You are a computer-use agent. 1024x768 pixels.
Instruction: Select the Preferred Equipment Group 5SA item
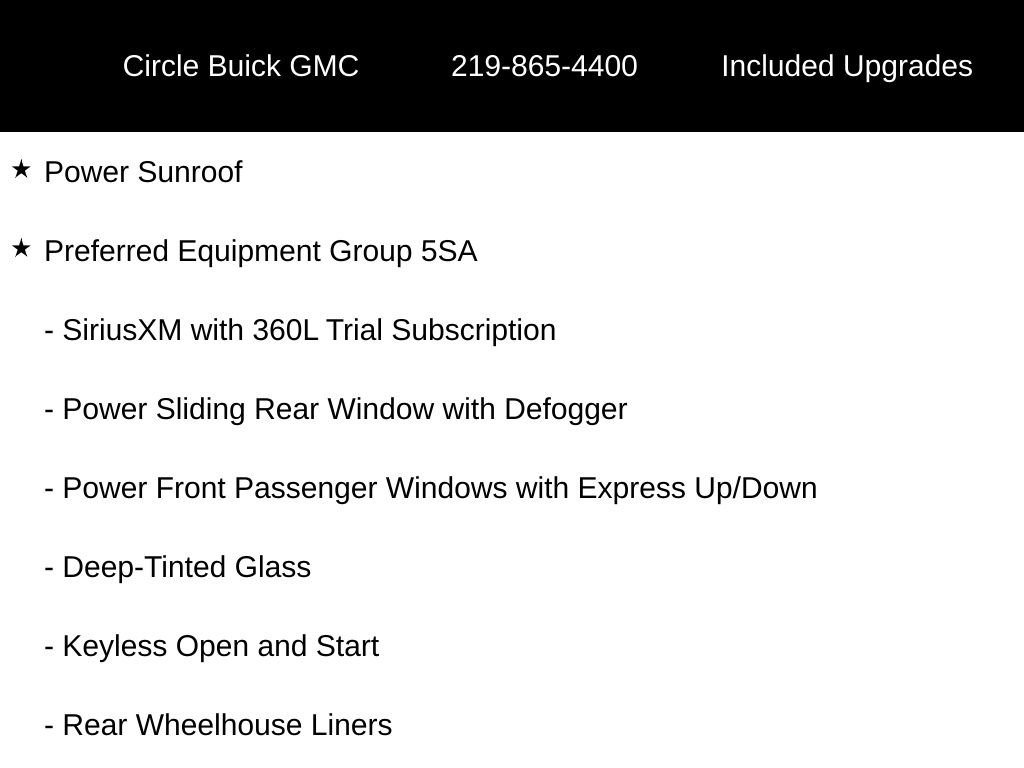coord(261,252)
